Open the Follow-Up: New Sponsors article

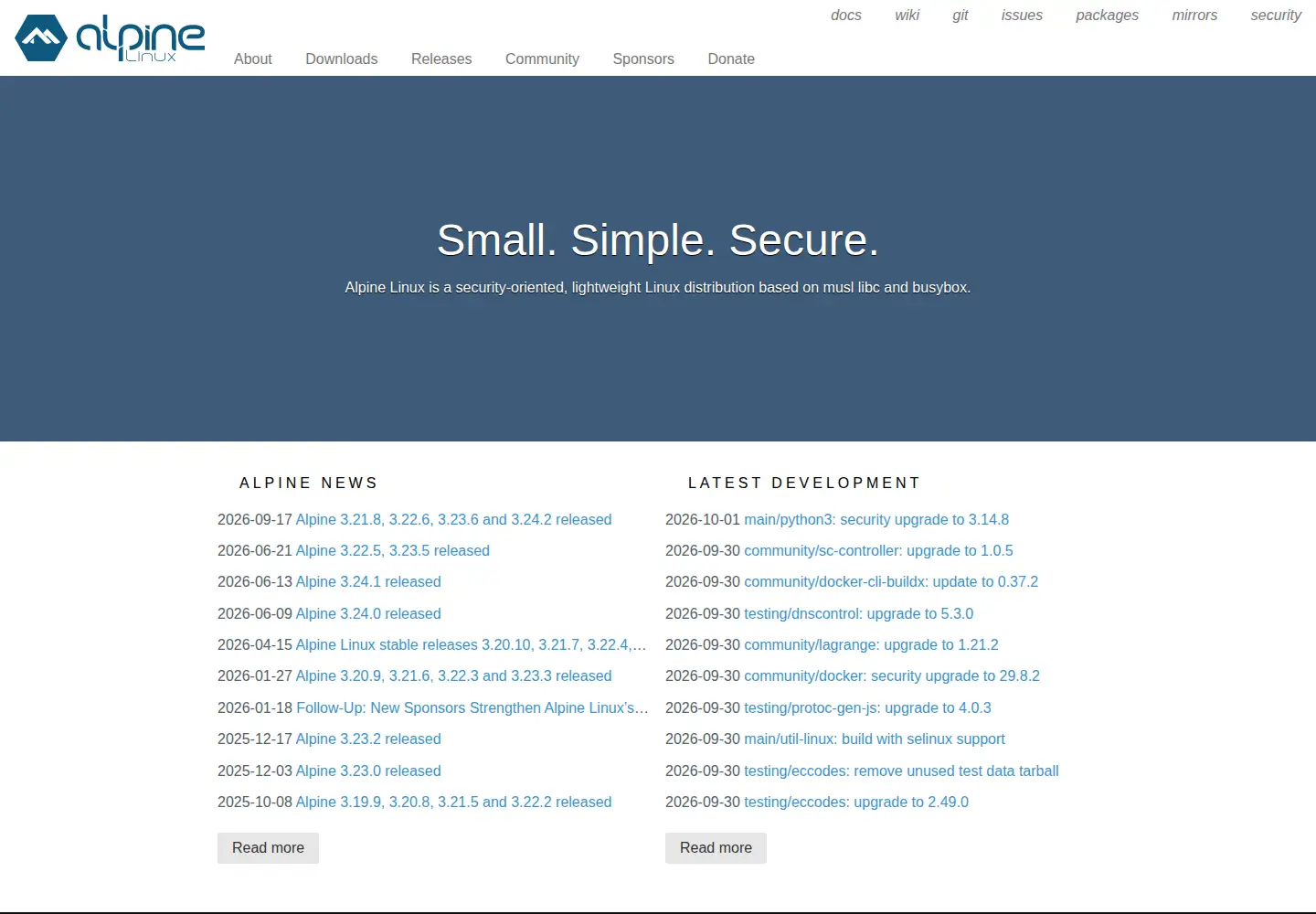(472, 707)
